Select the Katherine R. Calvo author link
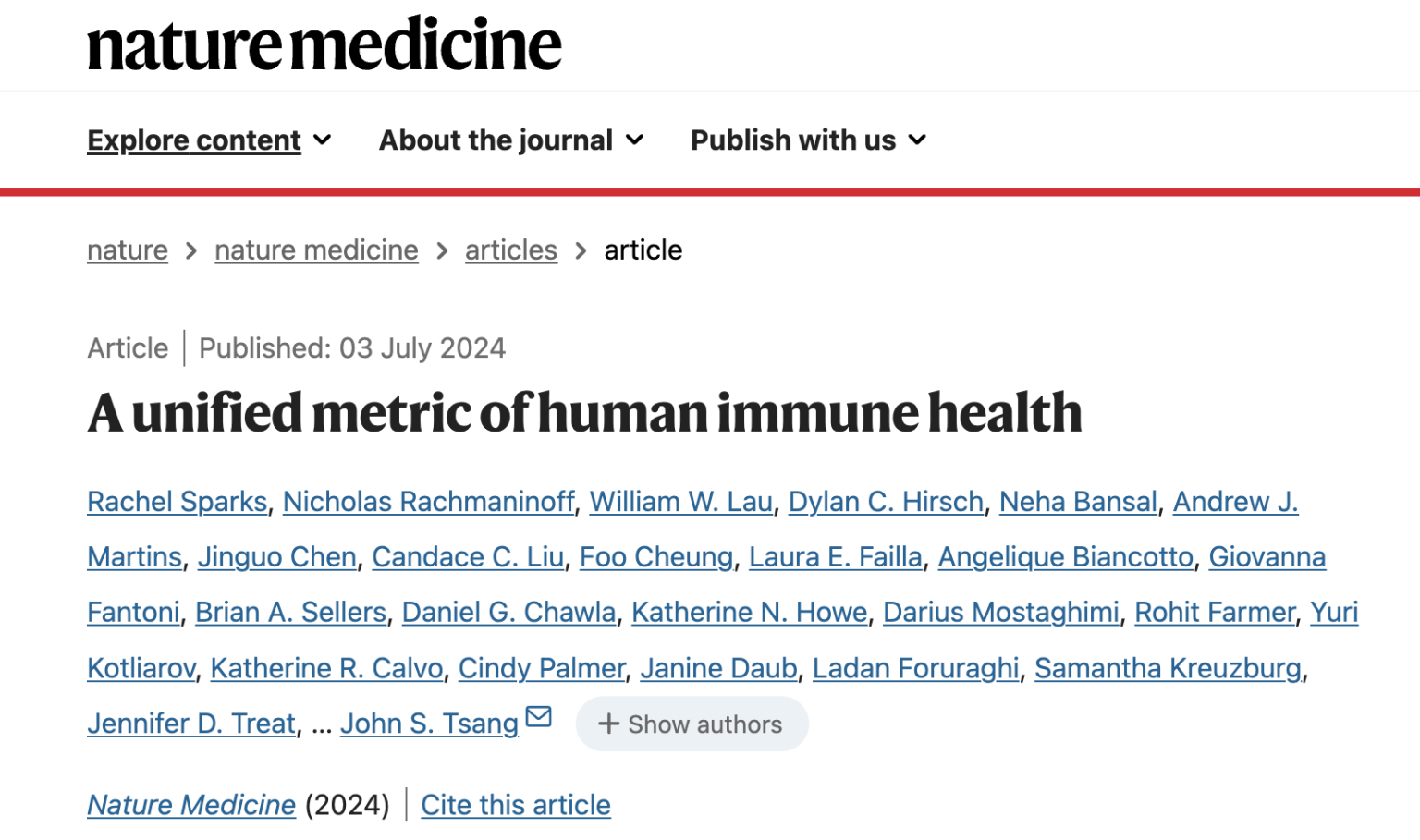 pos(325,667)
